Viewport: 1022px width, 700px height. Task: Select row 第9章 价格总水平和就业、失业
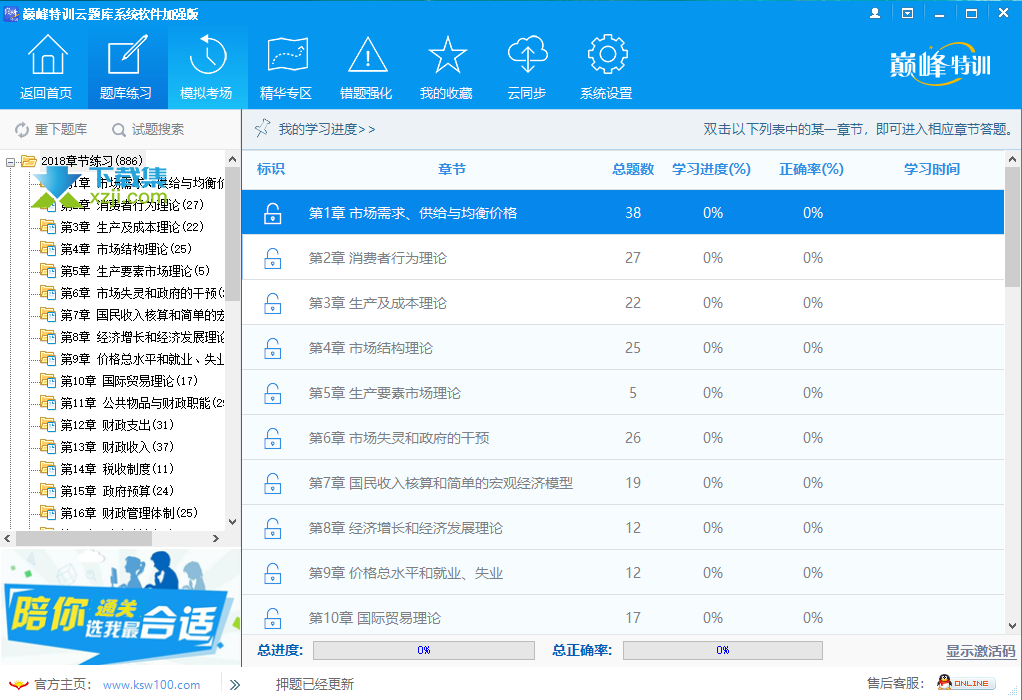pos(622,573)
